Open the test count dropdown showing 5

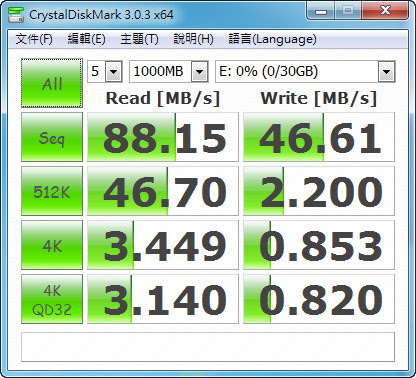click(x=105, y=71)
